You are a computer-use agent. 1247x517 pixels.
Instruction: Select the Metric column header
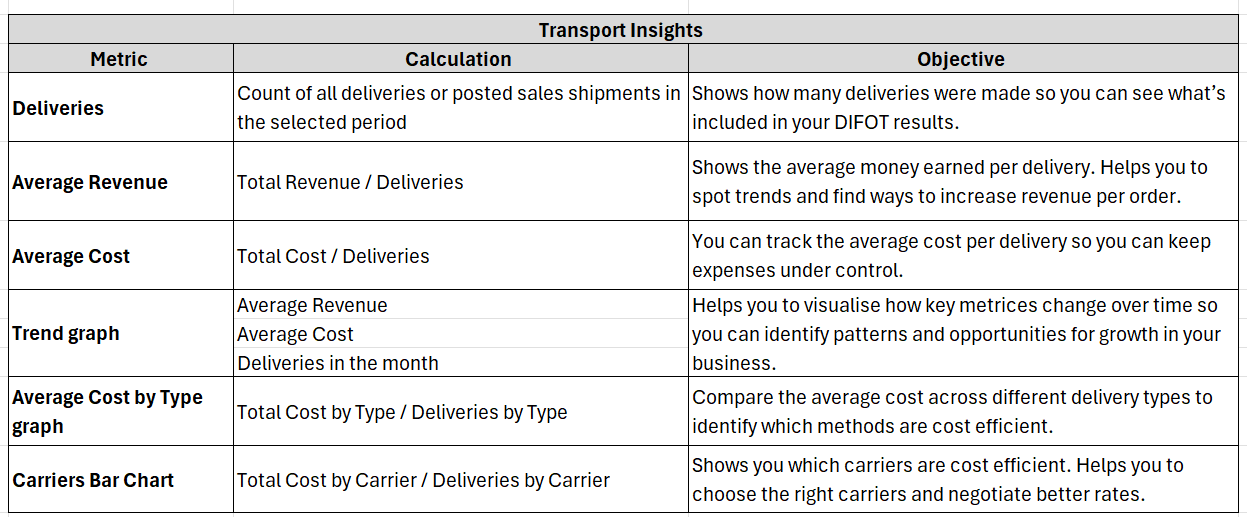(x=119, y=59)
